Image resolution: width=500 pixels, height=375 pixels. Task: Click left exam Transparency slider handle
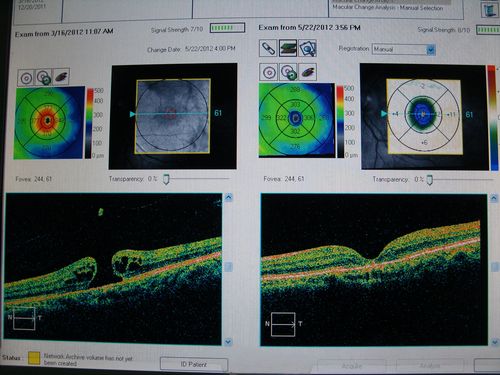[166, 180]
